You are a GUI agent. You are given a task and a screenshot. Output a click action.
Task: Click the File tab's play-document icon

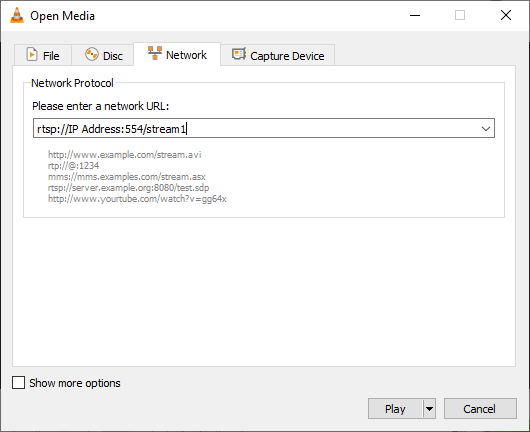click(x=32, y=54)
